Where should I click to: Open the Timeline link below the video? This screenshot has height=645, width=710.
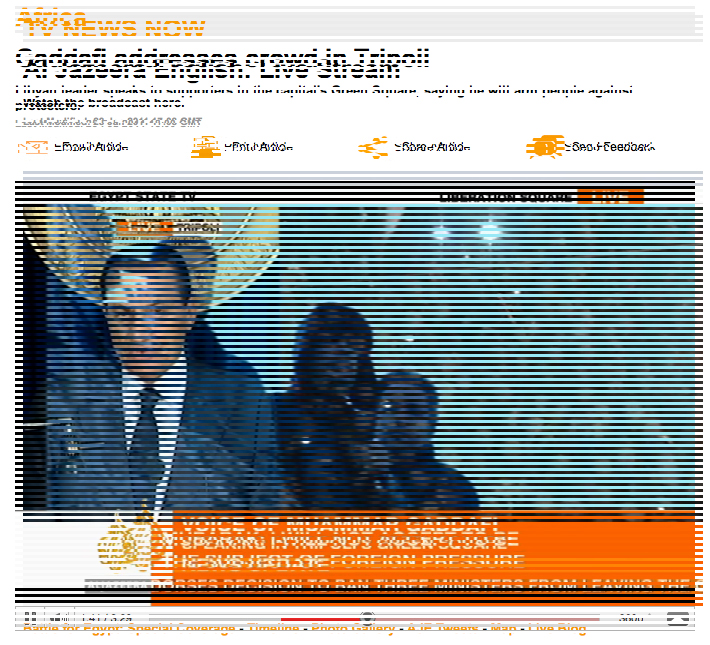coord(273,628)
